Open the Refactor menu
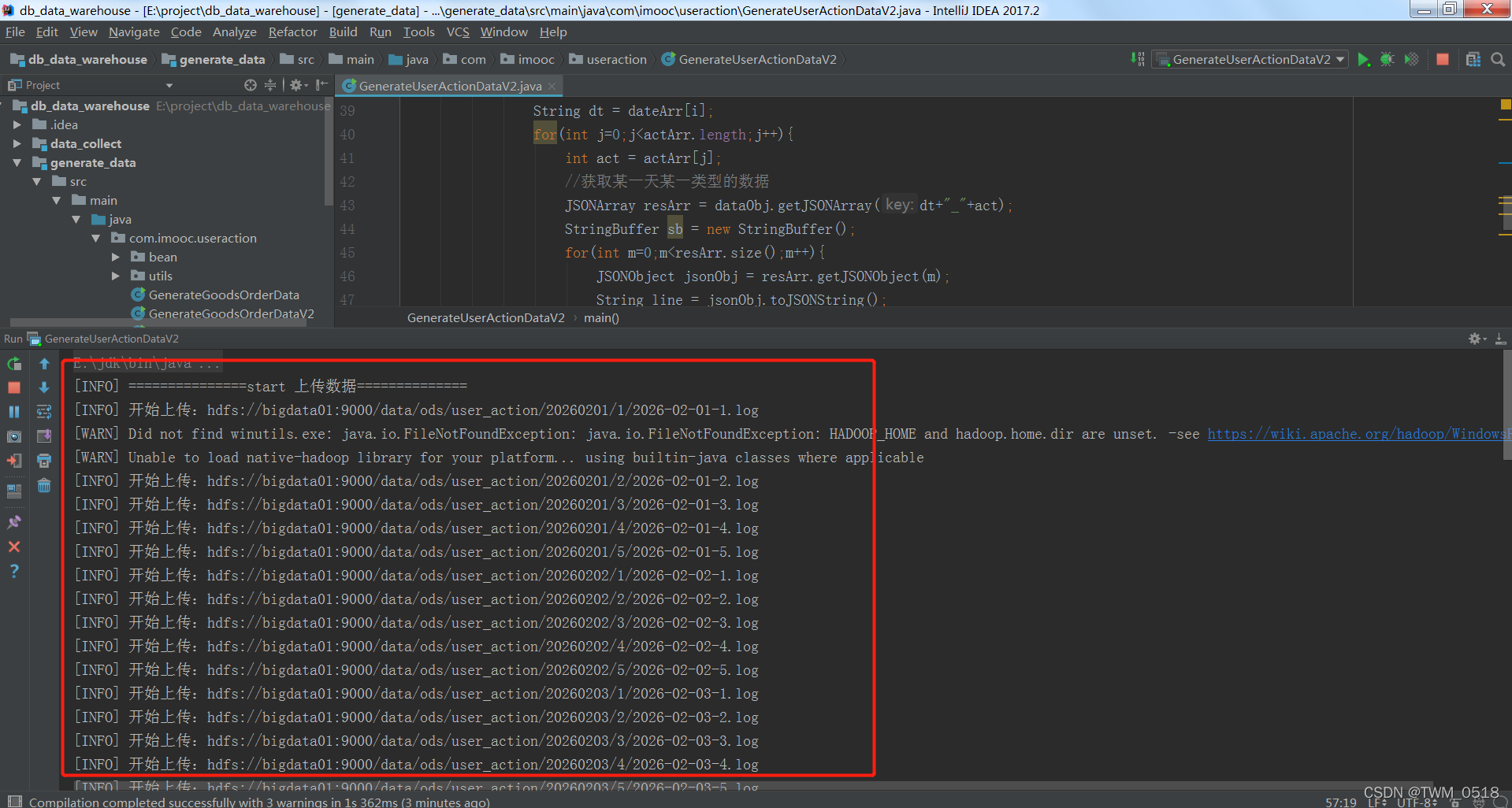This screenshot has height=808, width=1512. coord(292,32)
